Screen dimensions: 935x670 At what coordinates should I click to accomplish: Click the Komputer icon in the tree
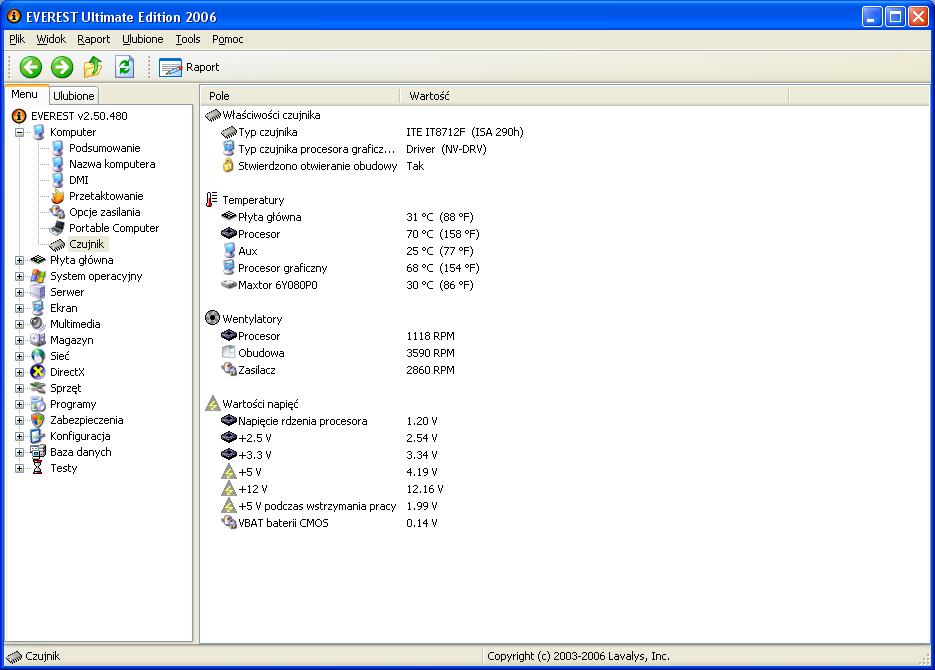point(38,132)
